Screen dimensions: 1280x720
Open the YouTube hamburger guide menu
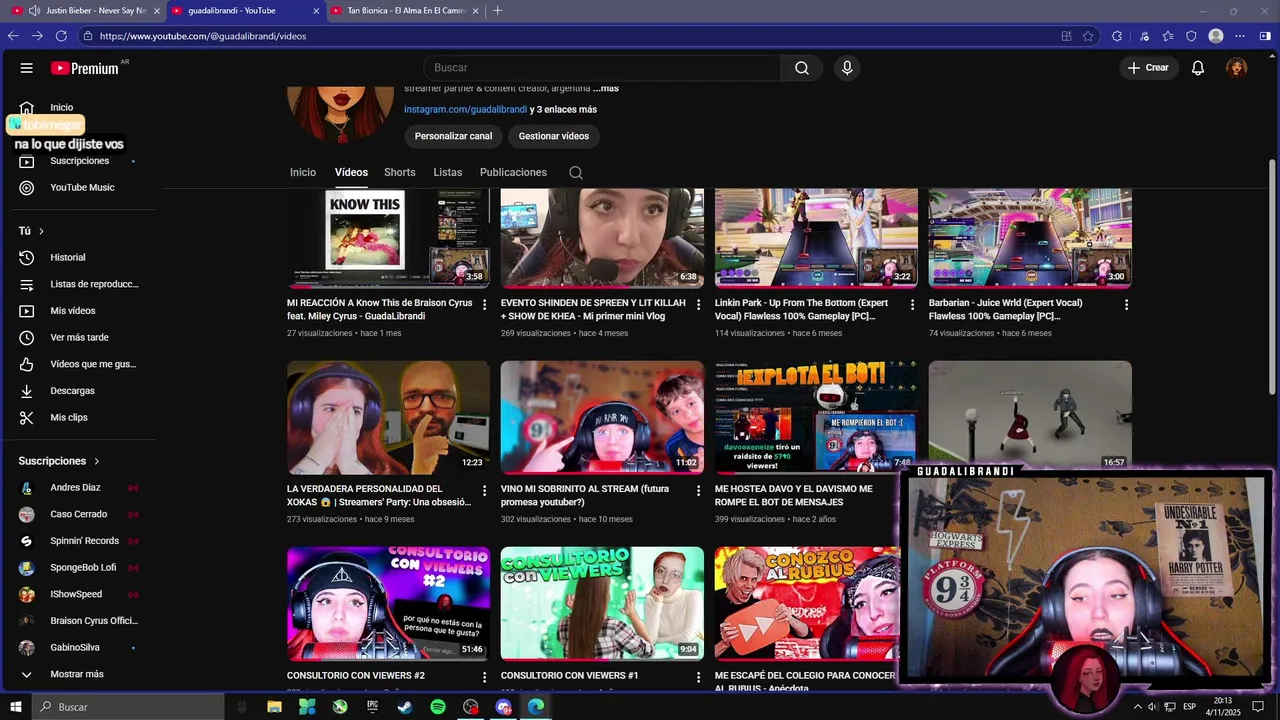[27, 68]
